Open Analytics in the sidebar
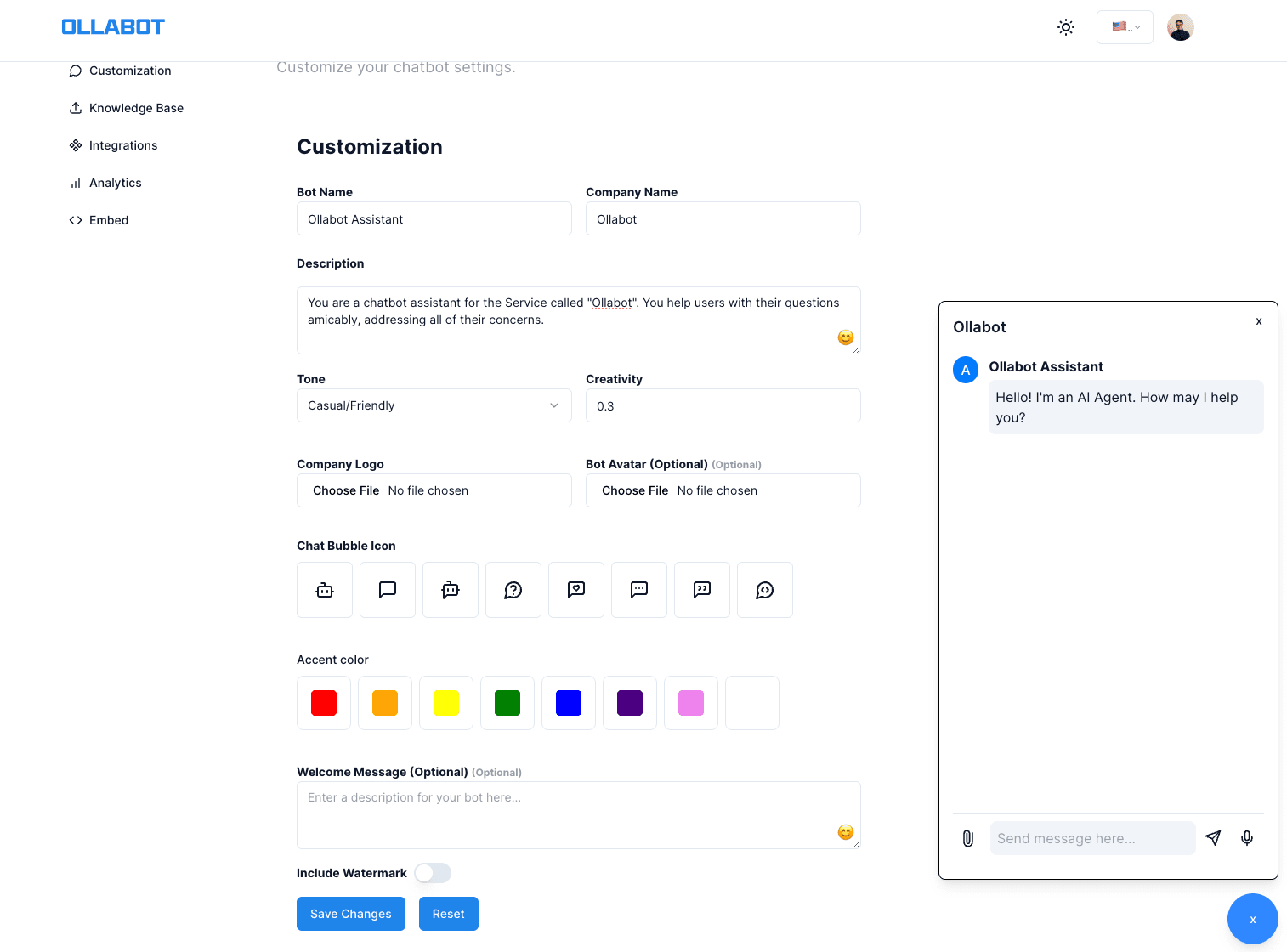1287x952 pixels. point(105,183)
